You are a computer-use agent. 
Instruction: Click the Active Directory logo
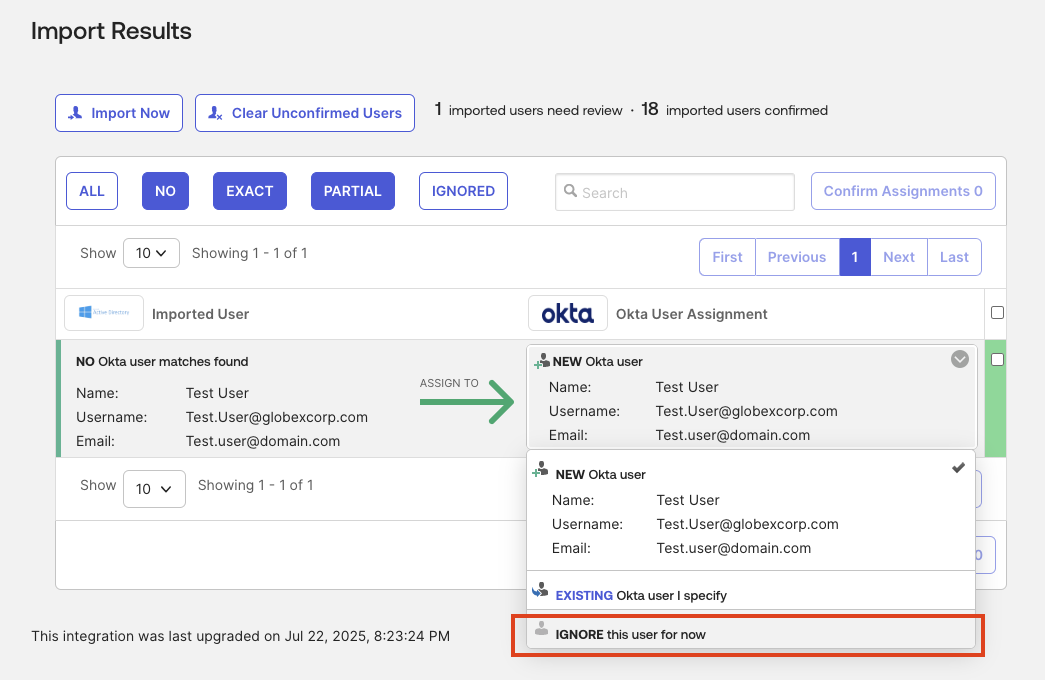[104, 313]
